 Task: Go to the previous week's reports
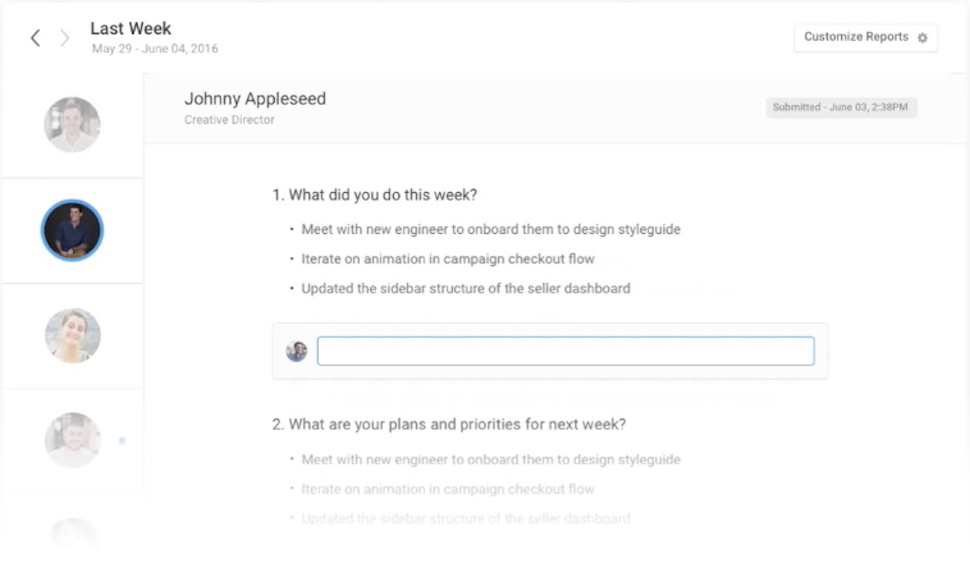click(x=35, y=38)
